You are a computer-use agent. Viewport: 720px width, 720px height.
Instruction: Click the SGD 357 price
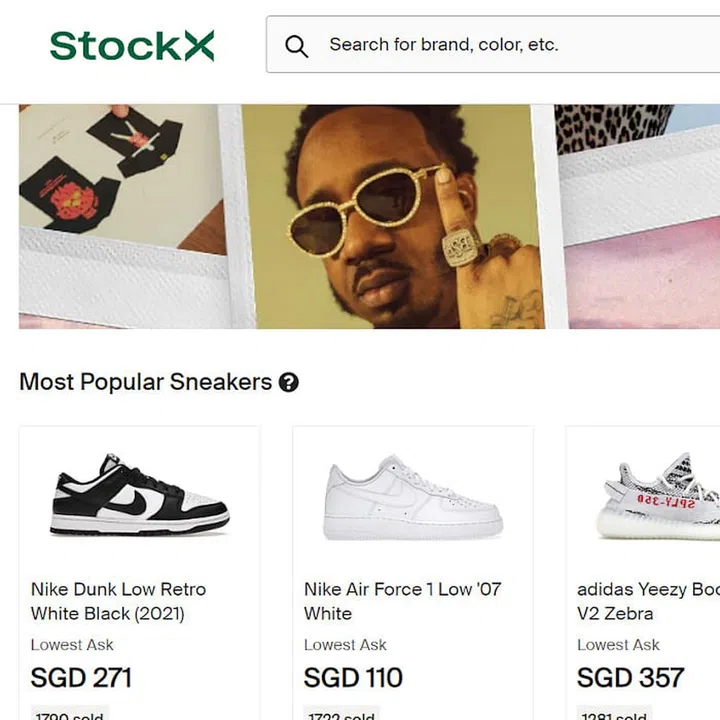tap(631, 678)
